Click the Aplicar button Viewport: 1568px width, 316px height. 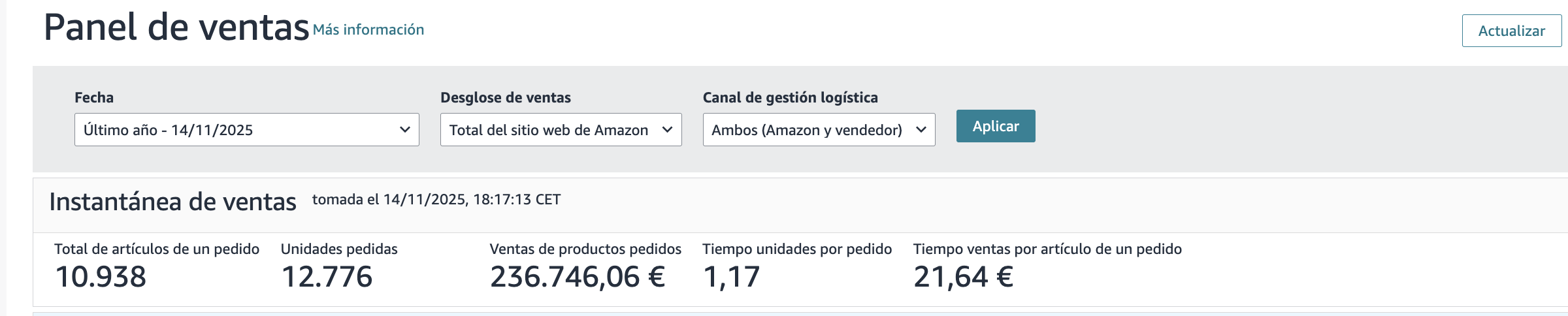(x=995, y=126)
